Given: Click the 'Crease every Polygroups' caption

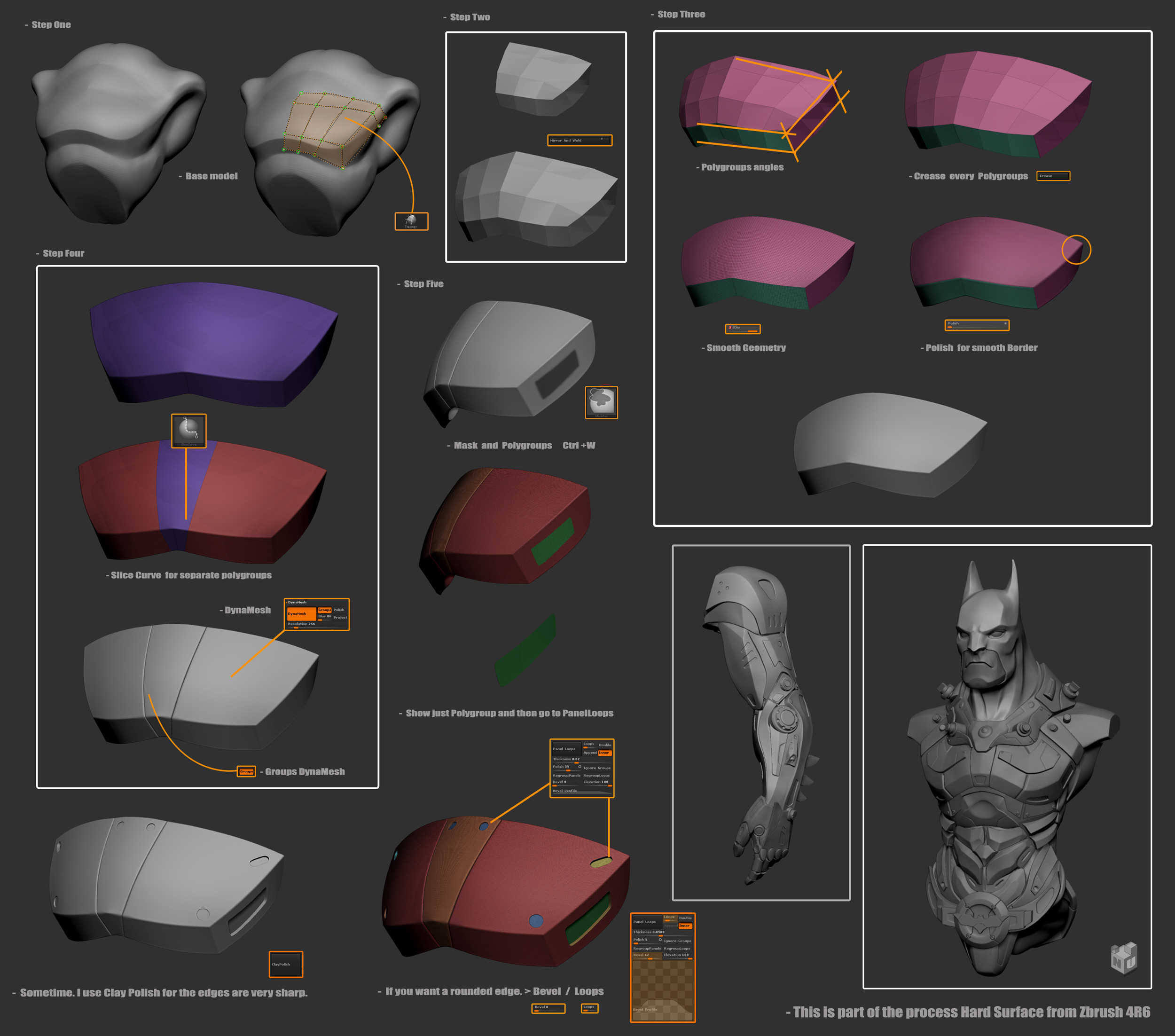Looking at the screenshot, I should coord(971,176).
